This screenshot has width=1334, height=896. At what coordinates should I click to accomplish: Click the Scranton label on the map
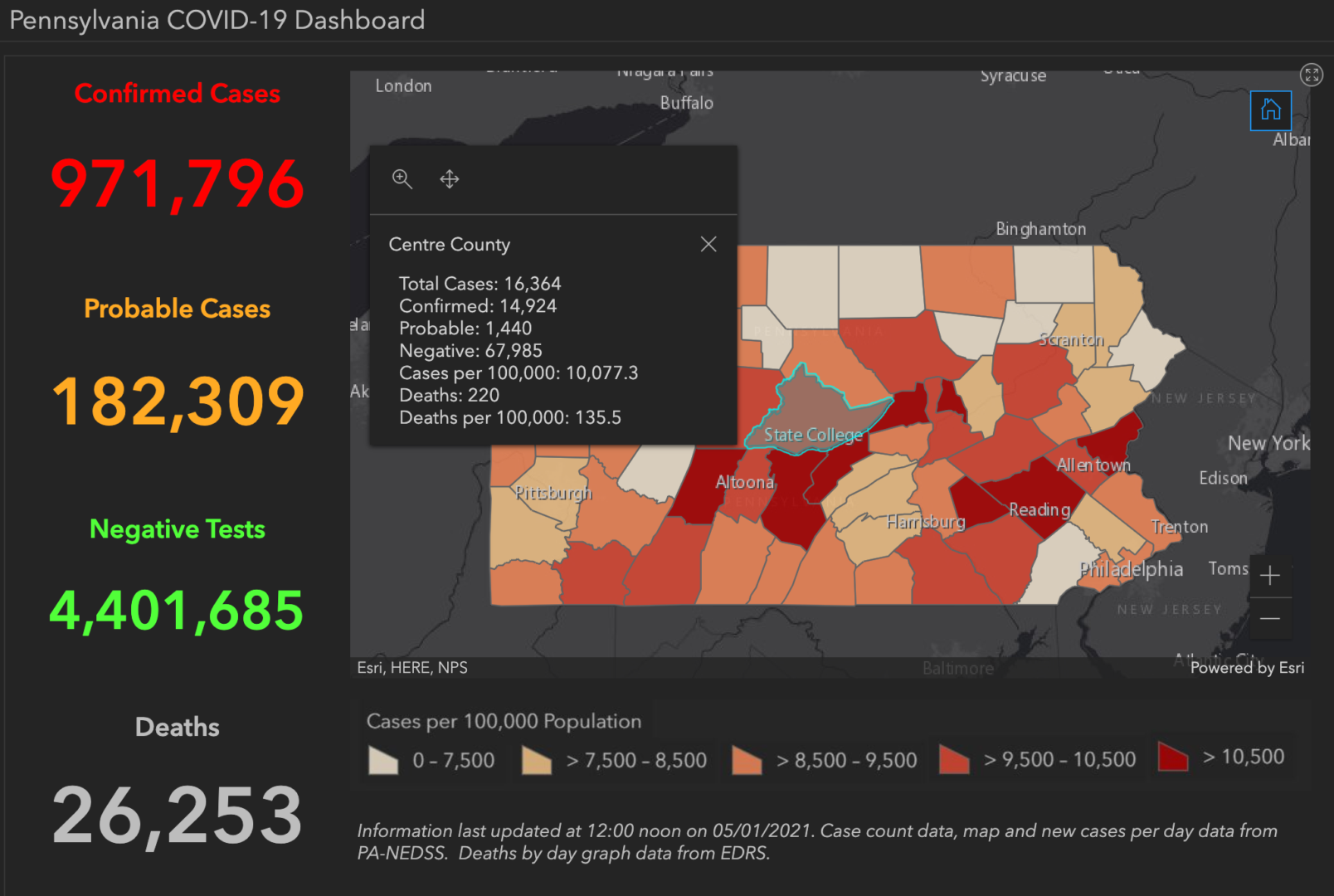(1071, 339)
